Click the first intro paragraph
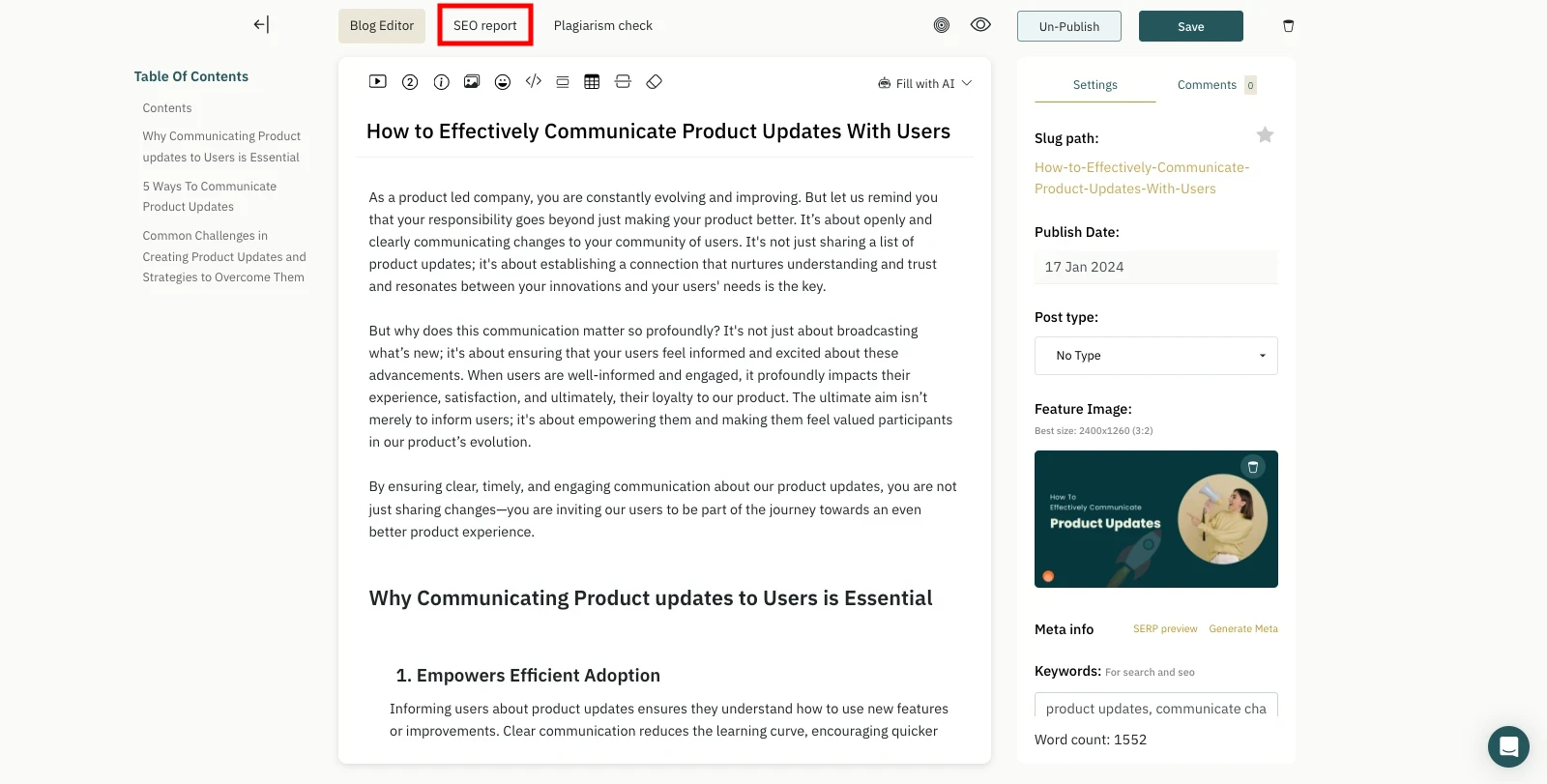The height and width of the screenshot is (784, 1547). 654,242
